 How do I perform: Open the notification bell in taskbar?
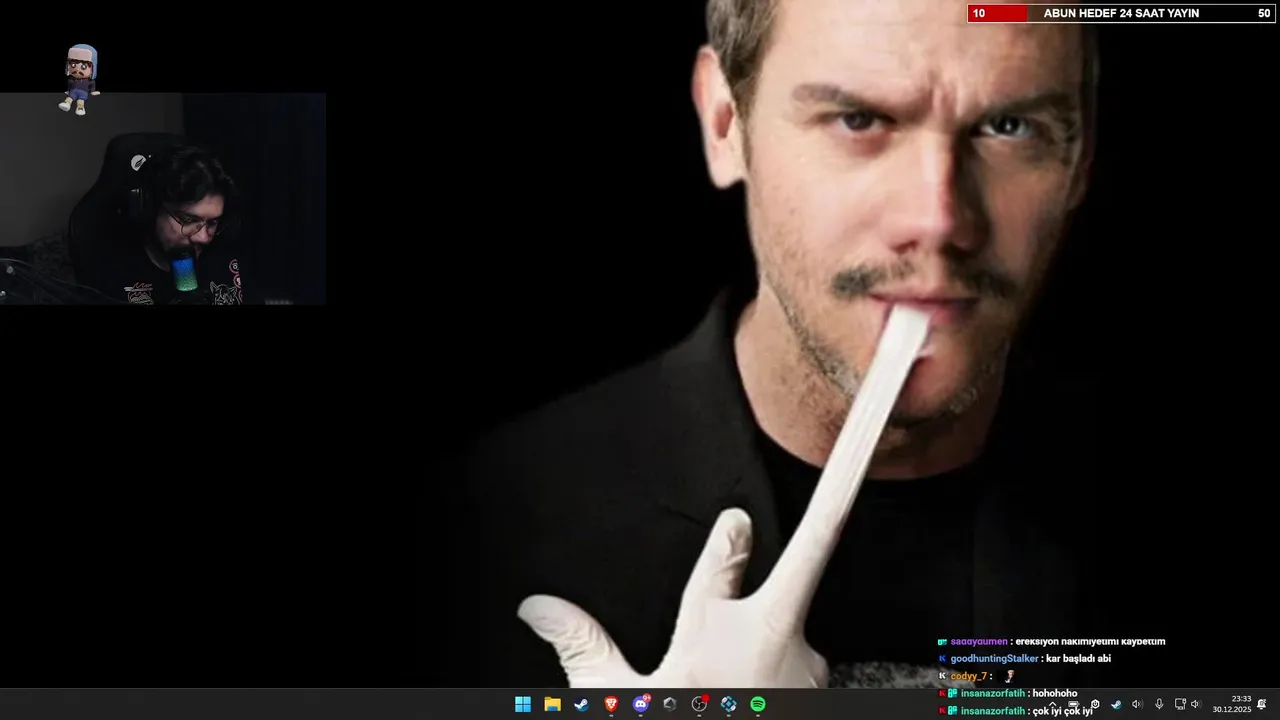1262,704
